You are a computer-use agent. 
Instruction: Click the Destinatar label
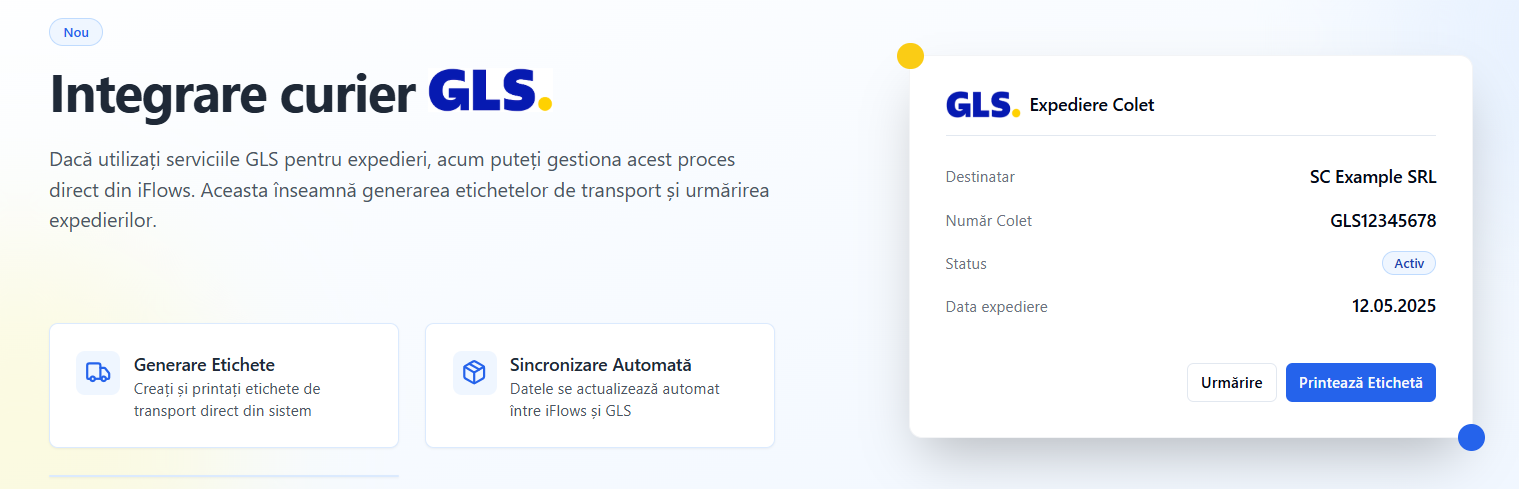point(980,177)
